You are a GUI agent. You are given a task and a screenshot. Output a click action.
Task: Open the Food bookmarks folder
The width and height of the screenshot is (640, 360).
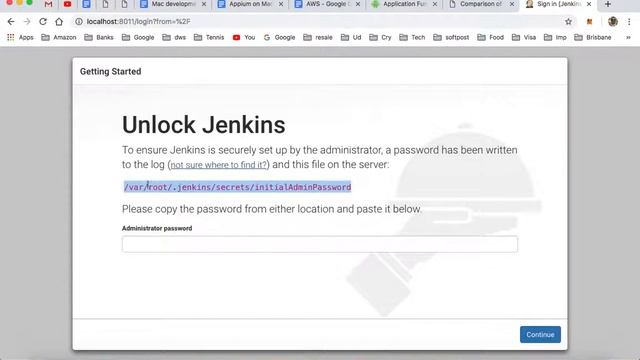[491, 37]
